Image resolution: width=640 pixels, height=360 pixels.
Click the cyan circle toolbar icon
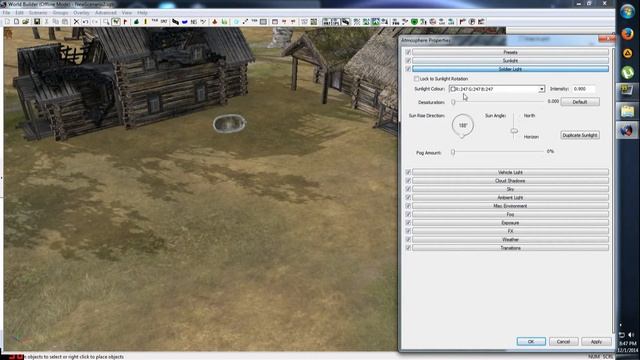236,22
